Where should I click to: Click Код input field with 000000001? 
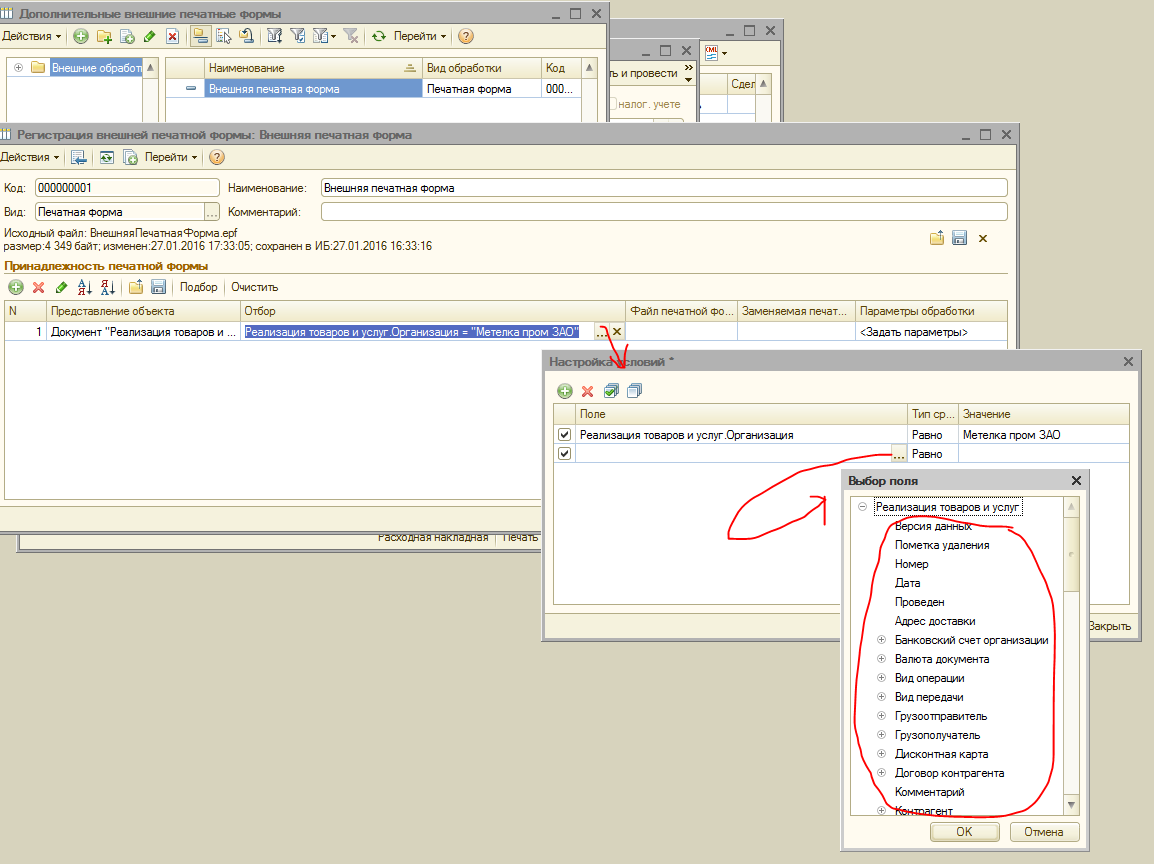pos(127,188)
